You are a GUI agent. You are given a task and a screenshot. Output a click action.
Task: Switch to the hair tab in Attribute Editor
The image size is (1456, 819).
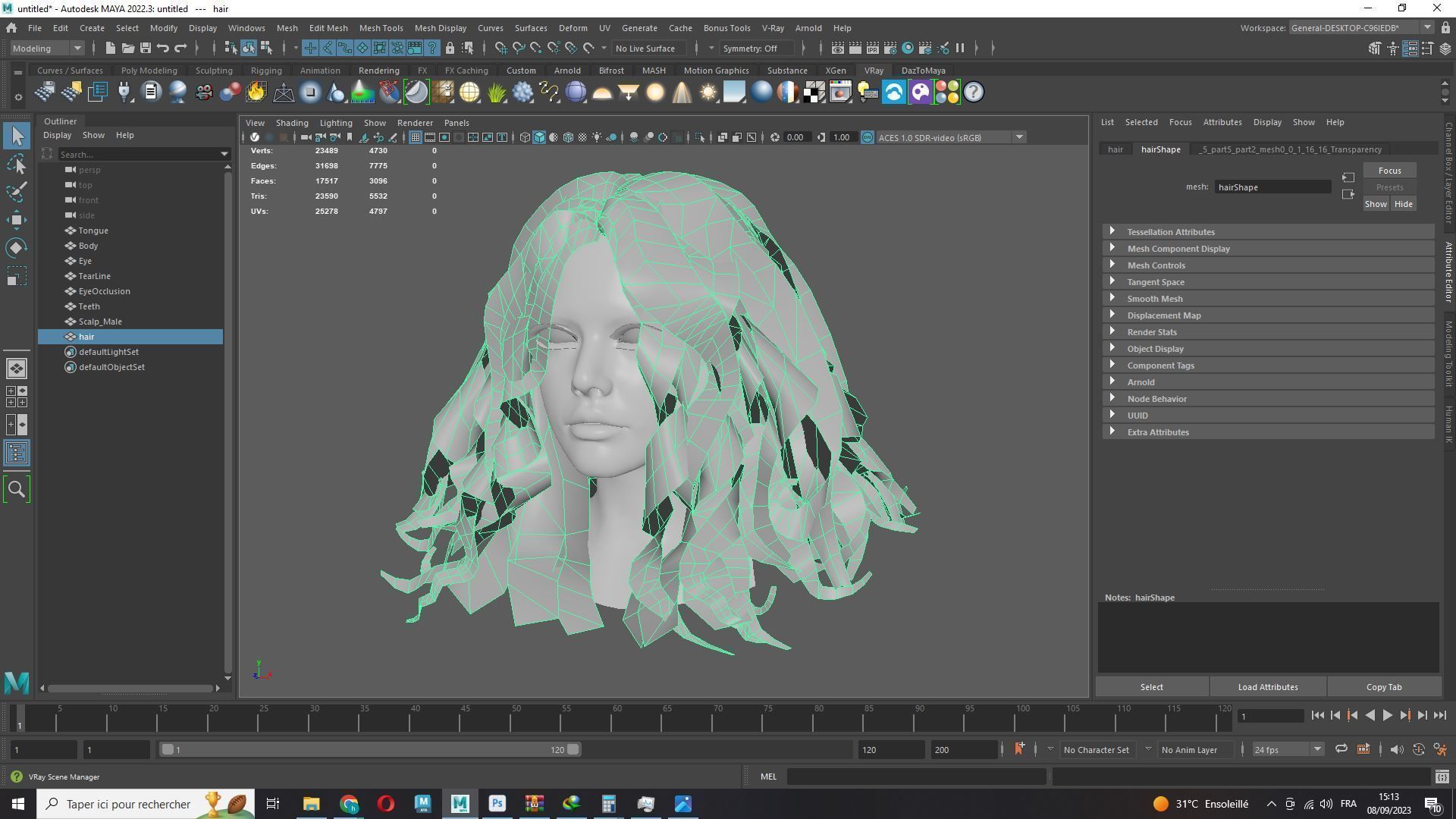tap(1115, 149)
